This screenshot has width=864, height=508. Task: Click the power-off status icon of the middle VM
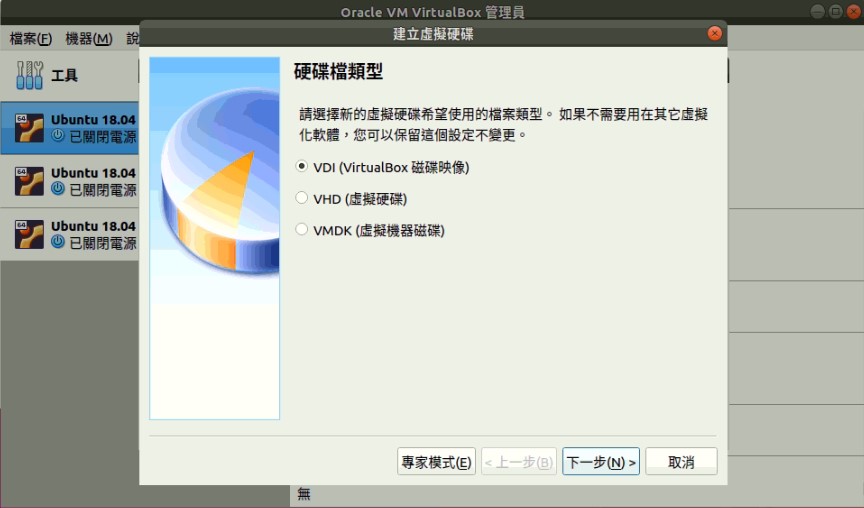click(x=58, y=188)
